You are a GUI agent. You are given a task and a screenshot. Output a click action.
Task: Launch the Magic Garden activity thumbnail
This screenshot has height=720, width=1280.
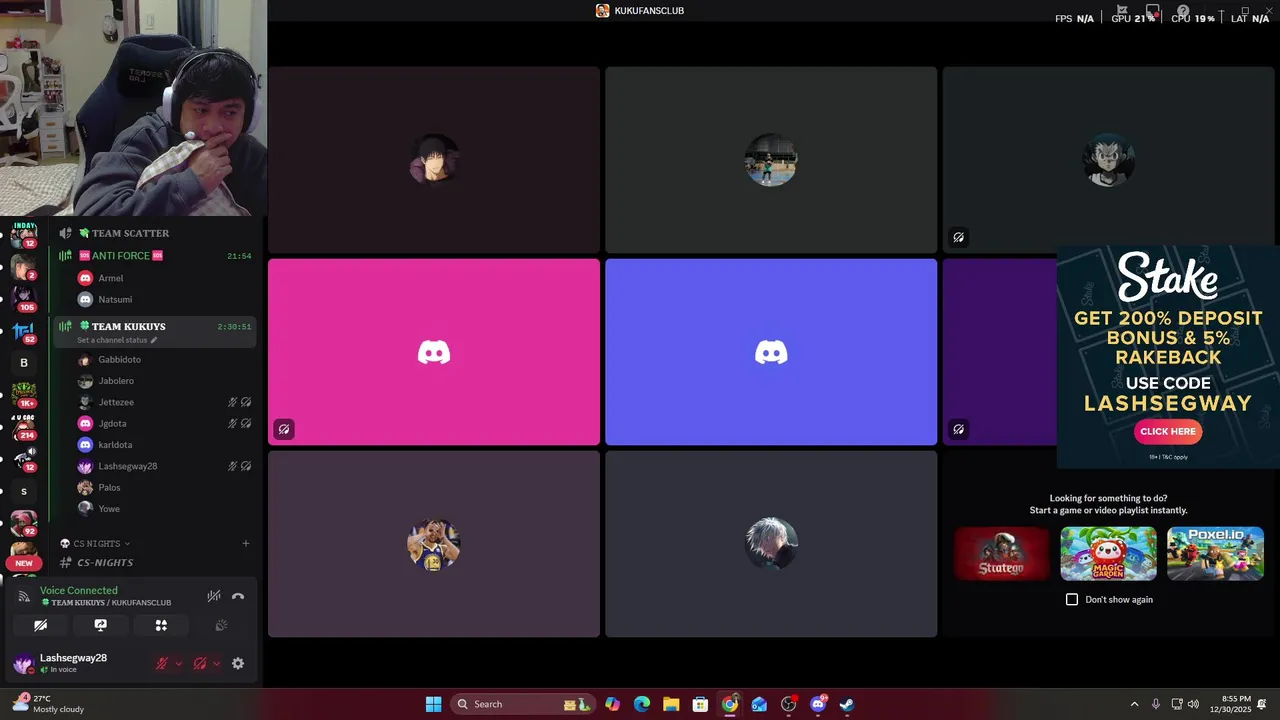(x=1108, y=553)
